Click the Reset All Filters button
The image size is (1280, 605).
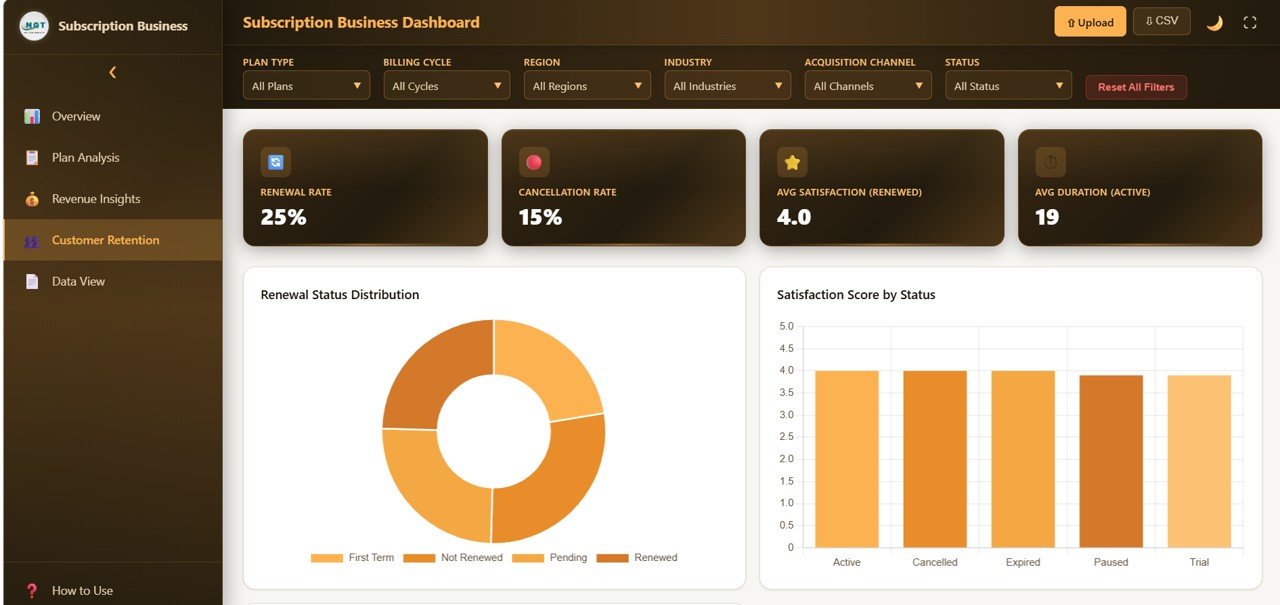[x=1136, y=87]
